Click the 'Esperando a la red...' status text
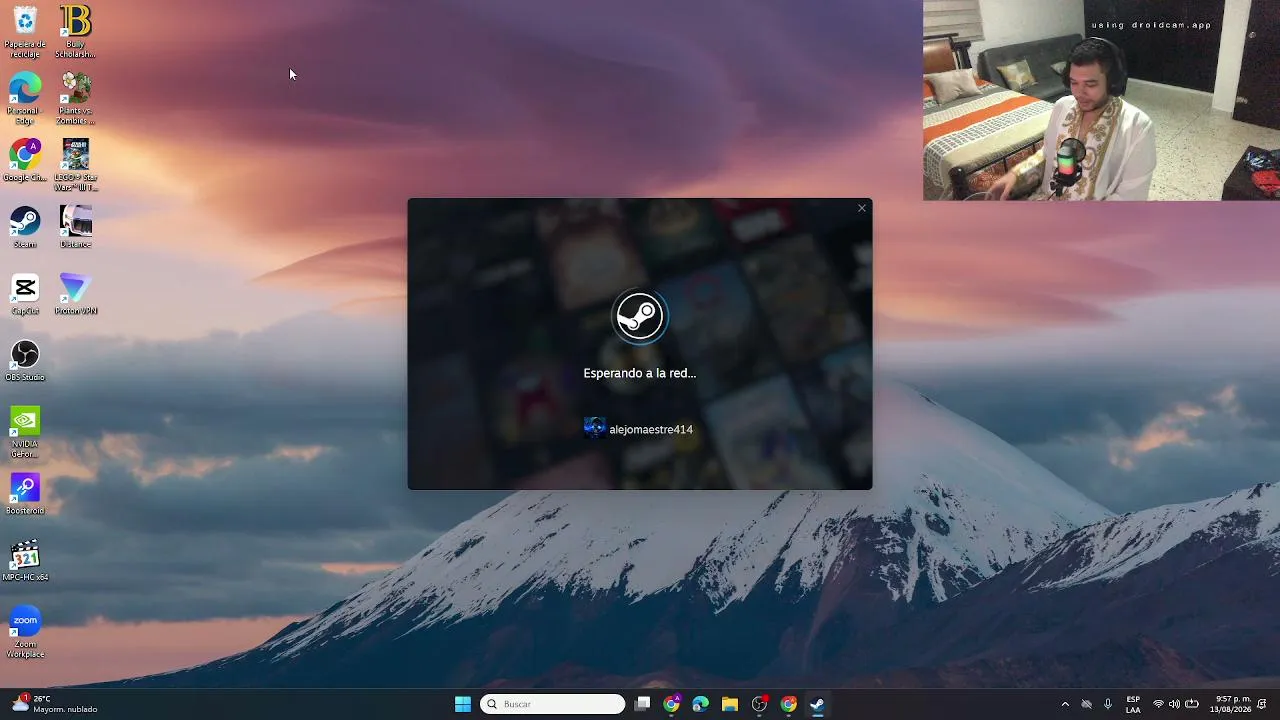The height and width of the screenshot is (720, 1280). [640, 373]
